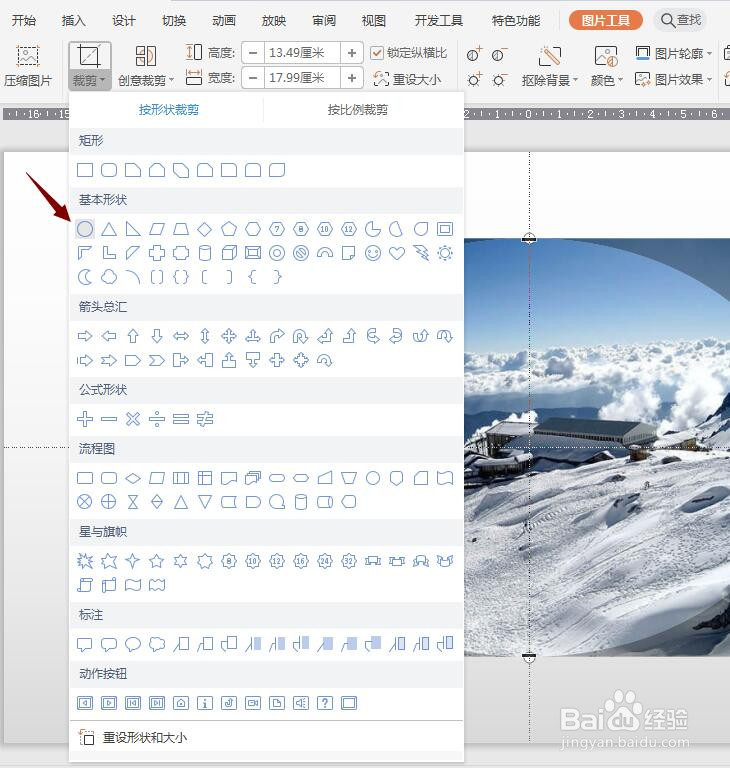Select the parallelogram crop shape
The height and width of the screenshot is (768, 730).
tap(157, 229)
